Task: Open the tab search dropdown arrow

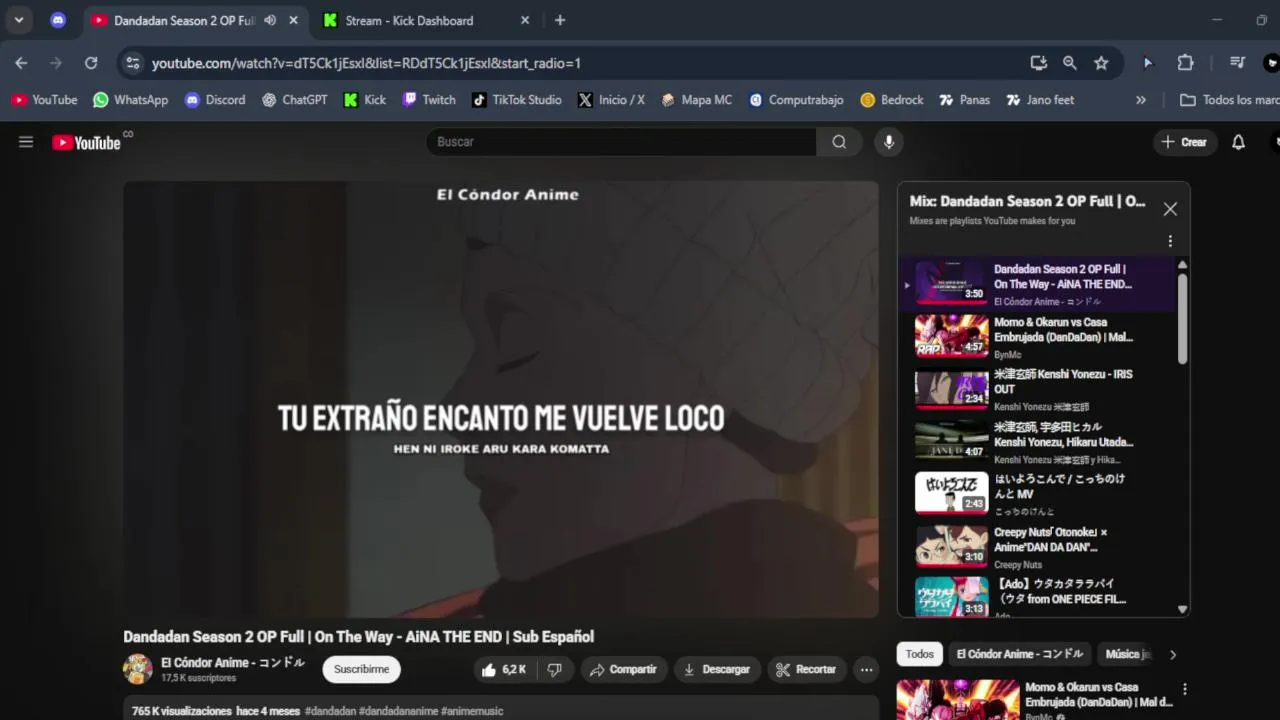Action: [x=18, y=20]
